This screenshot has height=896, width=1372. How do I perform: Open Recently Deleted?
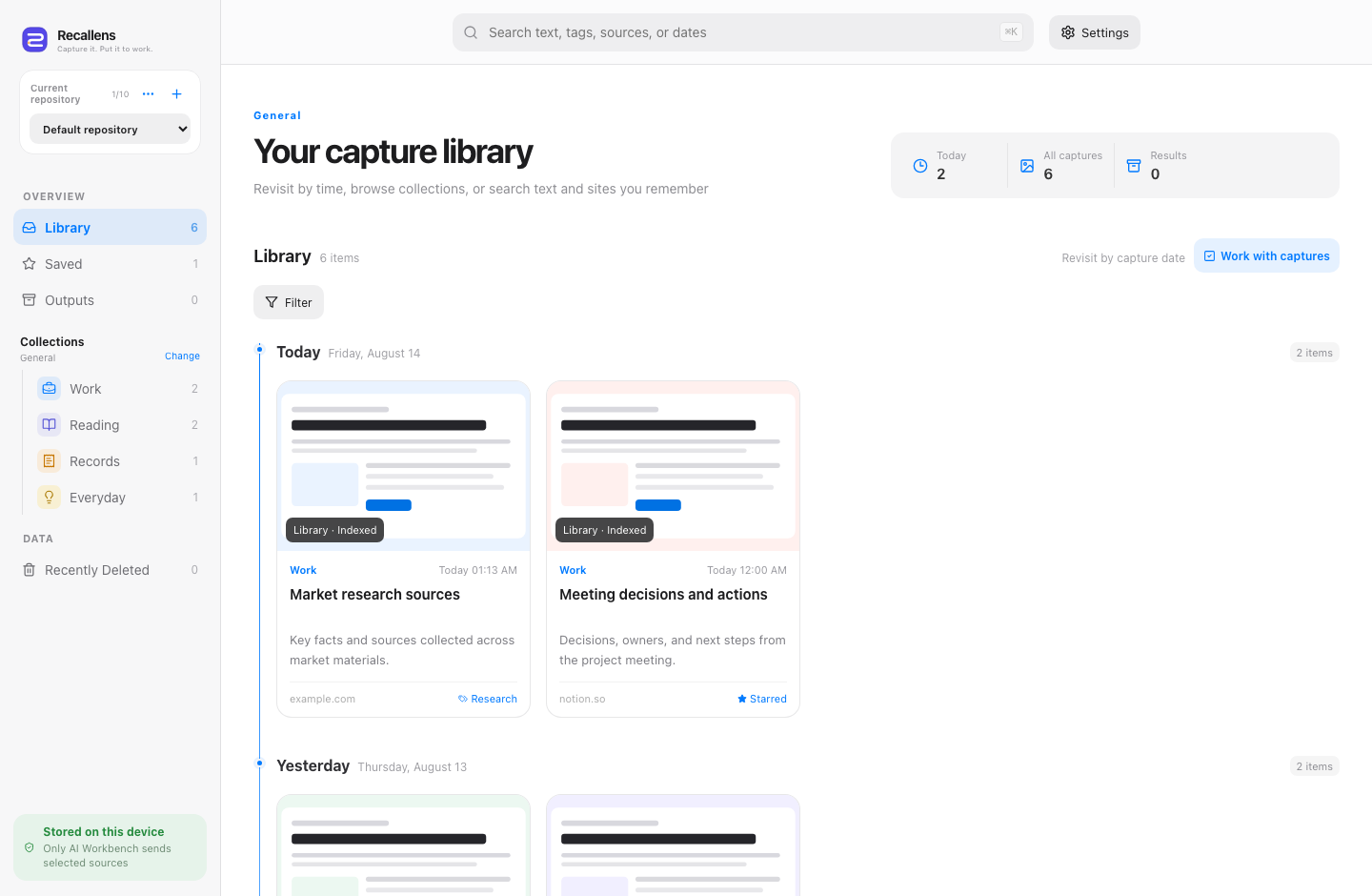(110, 570)
